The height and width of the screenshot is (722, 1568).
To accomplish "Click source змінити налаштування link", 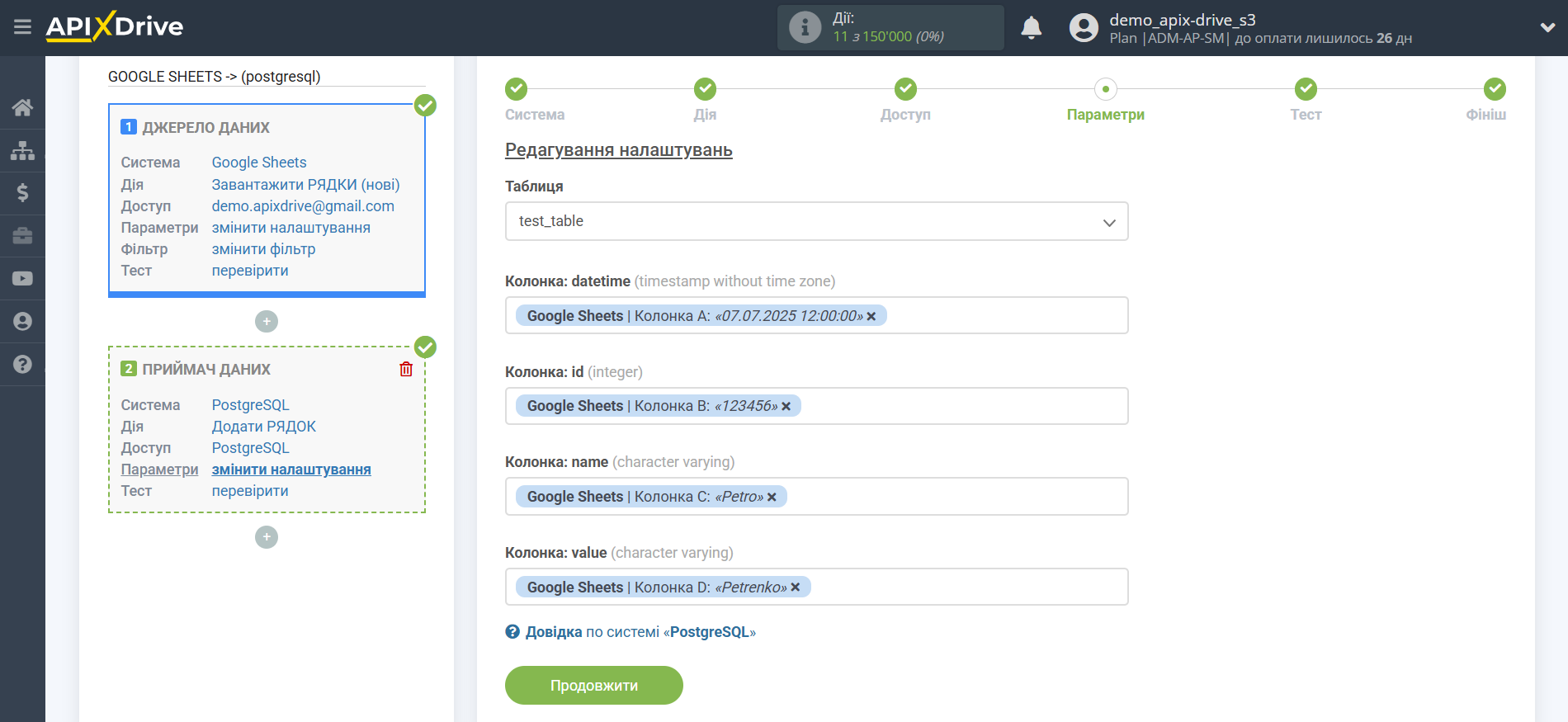I will tap(290, 228).
